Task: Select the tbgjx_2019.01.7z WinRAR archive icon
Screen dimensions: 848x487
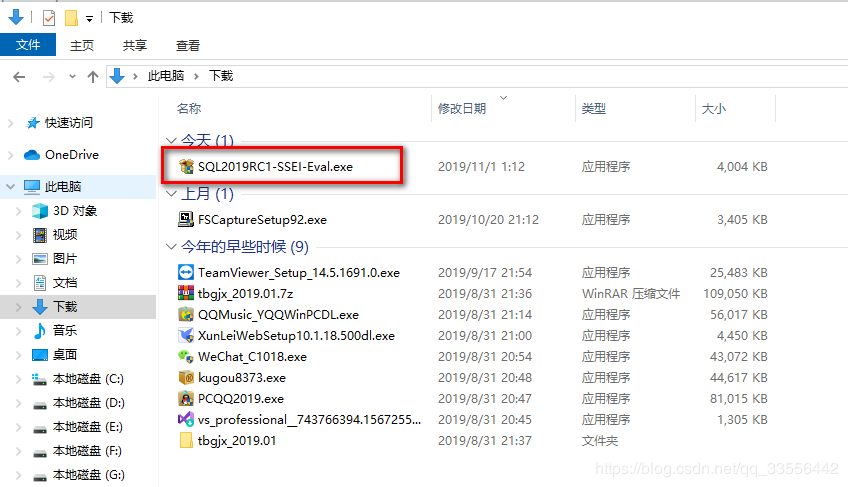Action: (186, 293)
